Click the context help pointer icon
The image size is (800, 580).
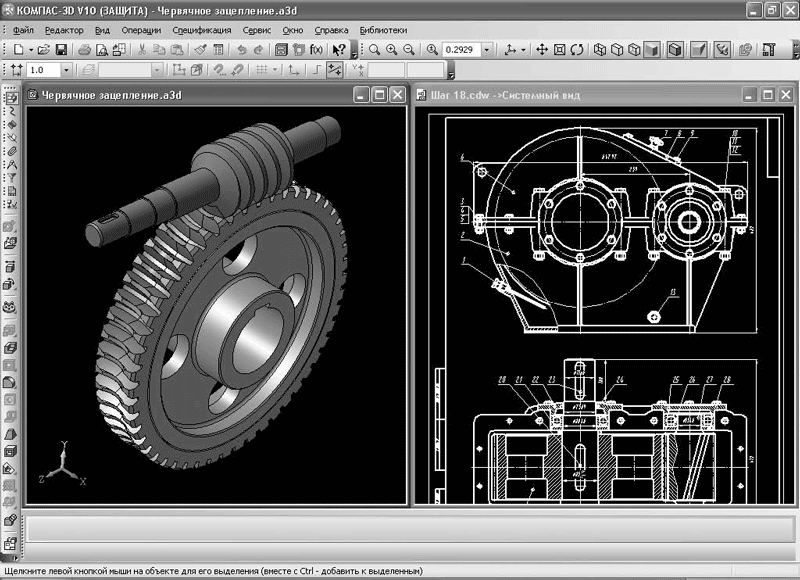pyautogui.click(x=339, y=49)
